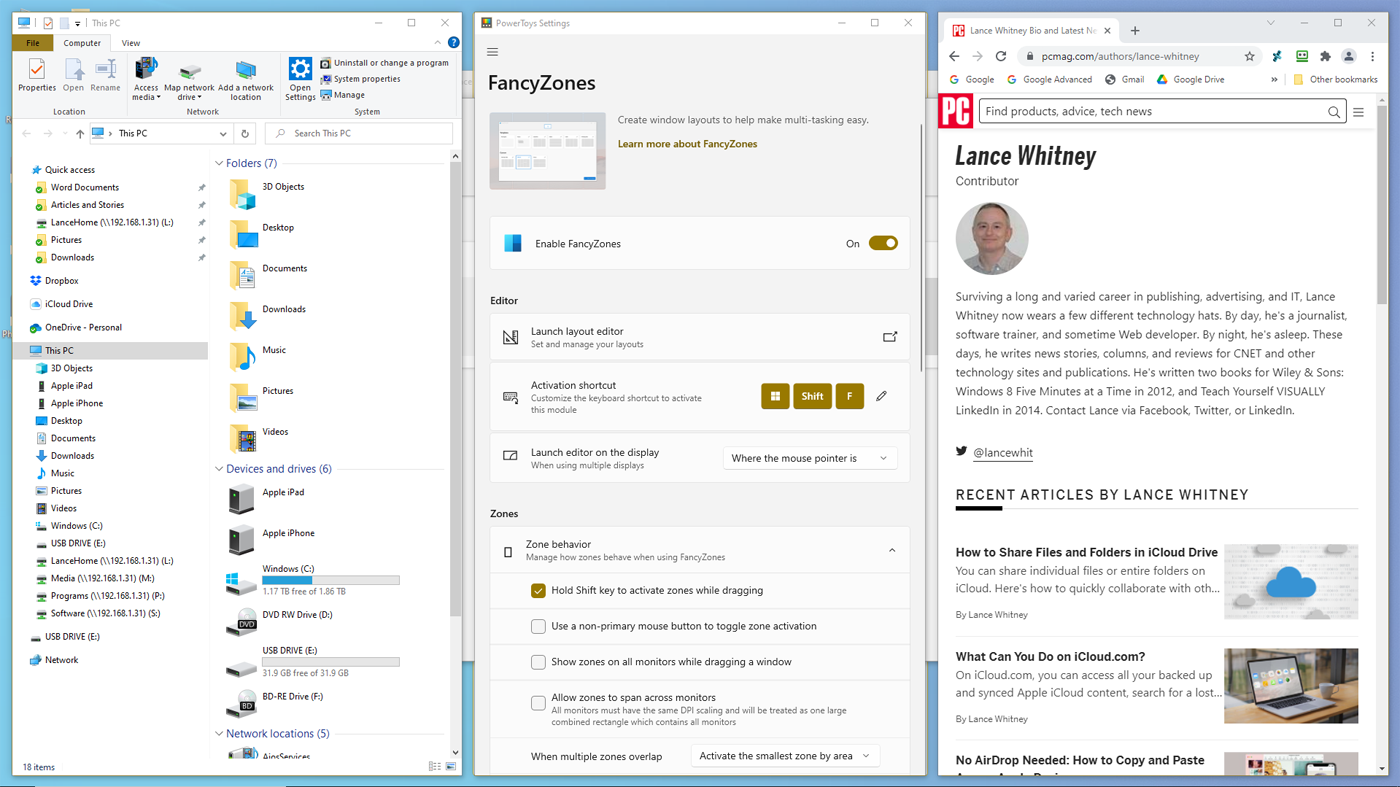This screenshot has height=787, width=1400.
Task: Click Shift key button in activation shortcut
Action: (812, 396)
